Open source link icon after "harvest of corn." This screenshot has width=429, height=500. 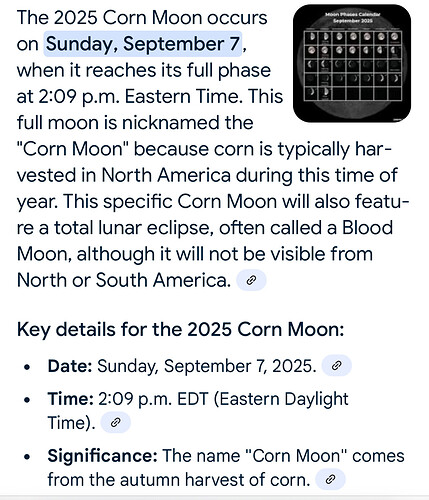click(x=330, y=479)
